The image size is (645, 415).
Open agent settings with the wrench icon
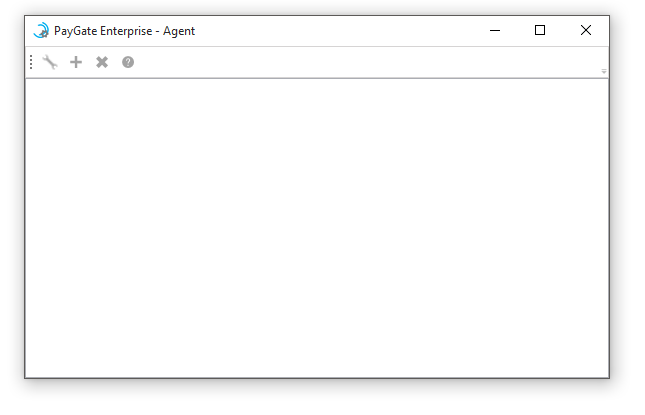click(50, 62)
